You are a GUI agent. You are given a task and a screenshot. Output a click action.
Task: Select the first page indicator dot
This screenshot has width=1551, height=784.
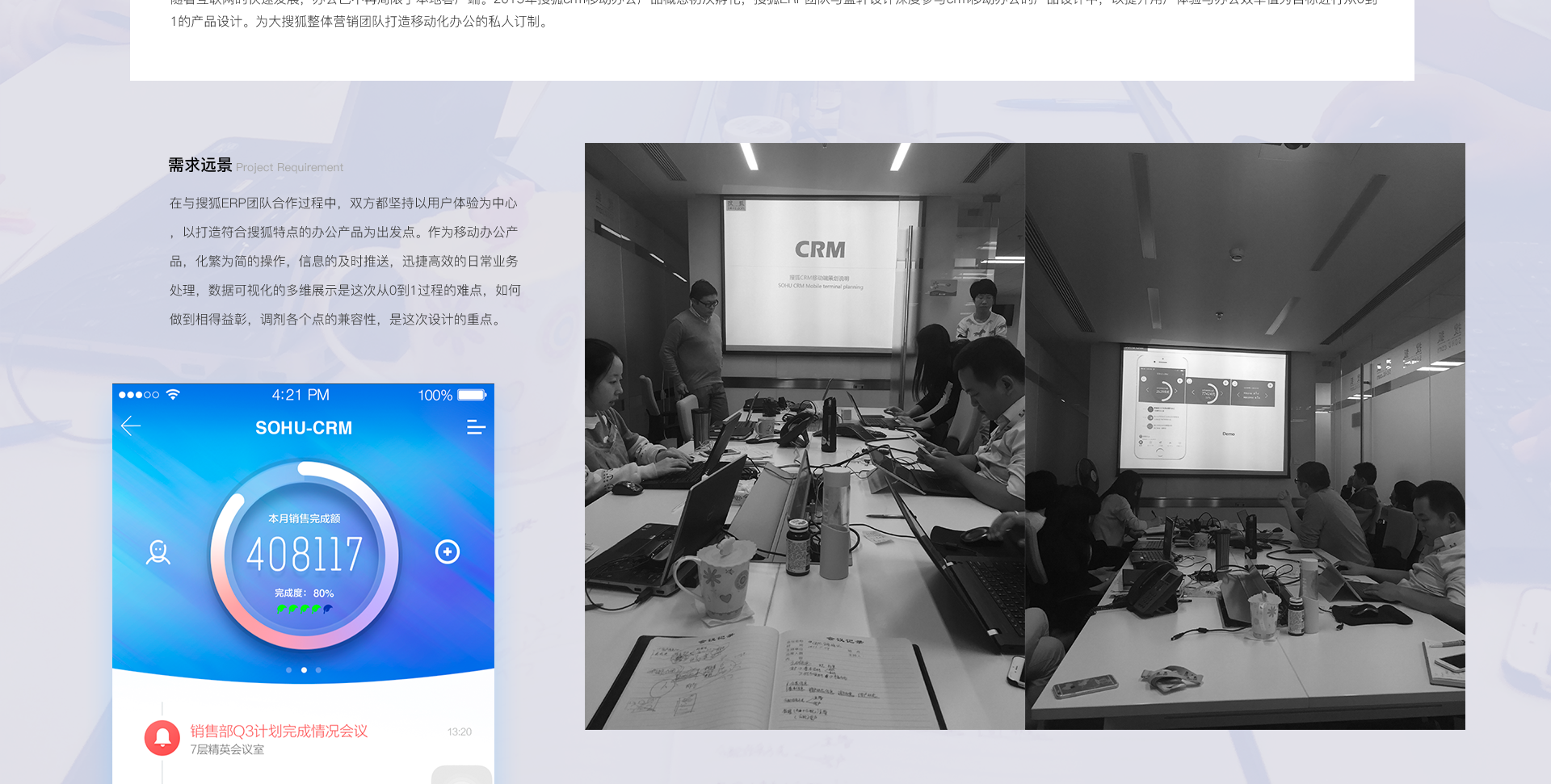(x=289, y=670)
